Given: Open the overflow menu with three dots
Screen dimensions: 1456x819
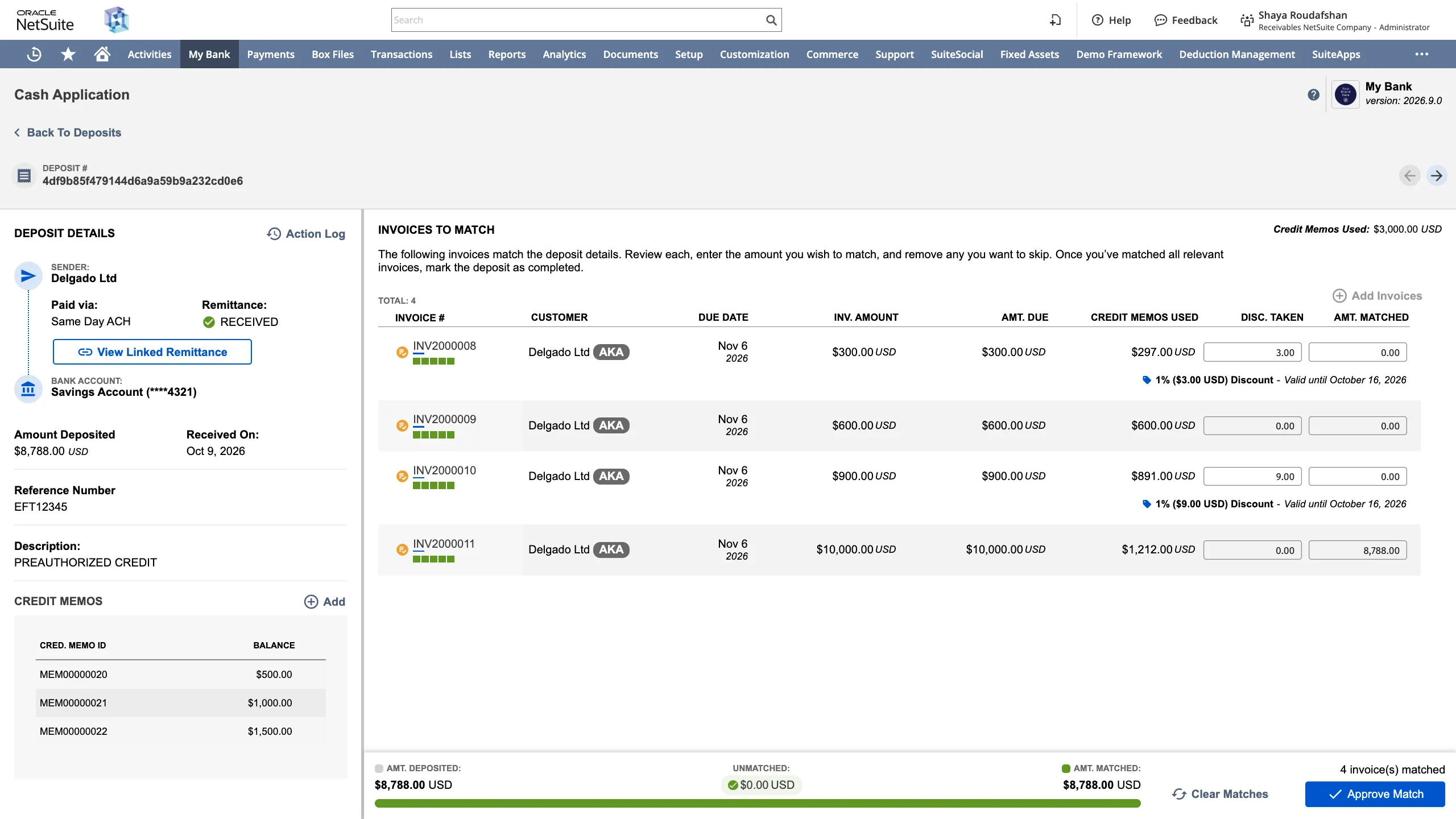Looking at the screenshot, I should click(1422, 54).
